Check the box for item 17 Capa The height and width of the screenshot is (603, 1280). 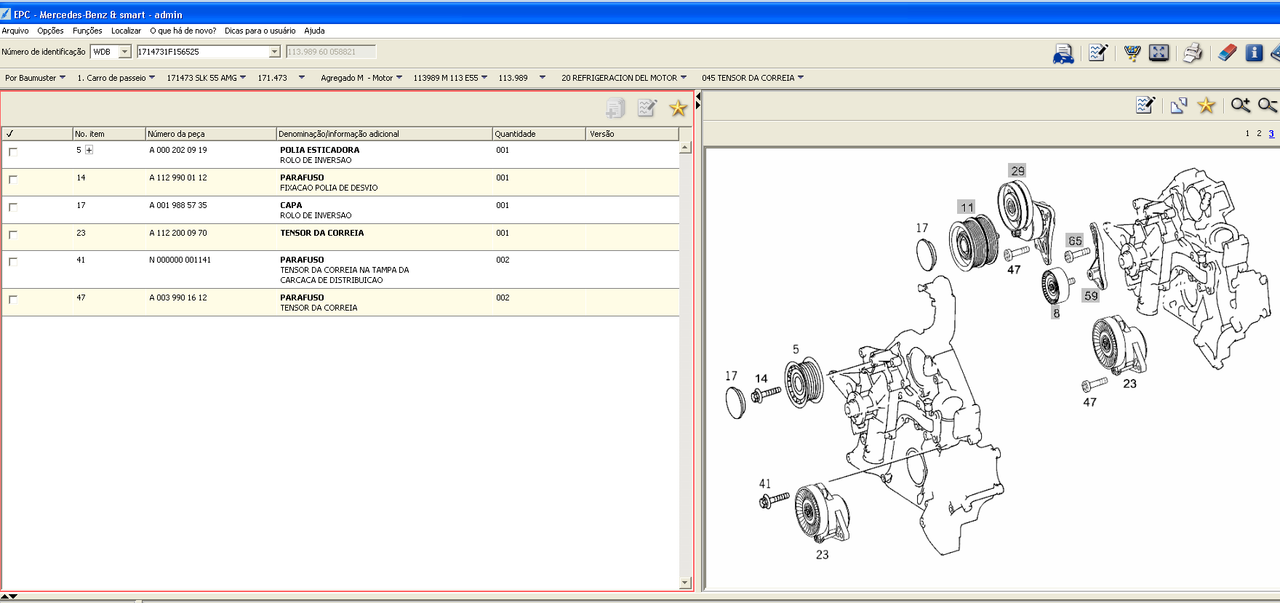tap(13, 207)
